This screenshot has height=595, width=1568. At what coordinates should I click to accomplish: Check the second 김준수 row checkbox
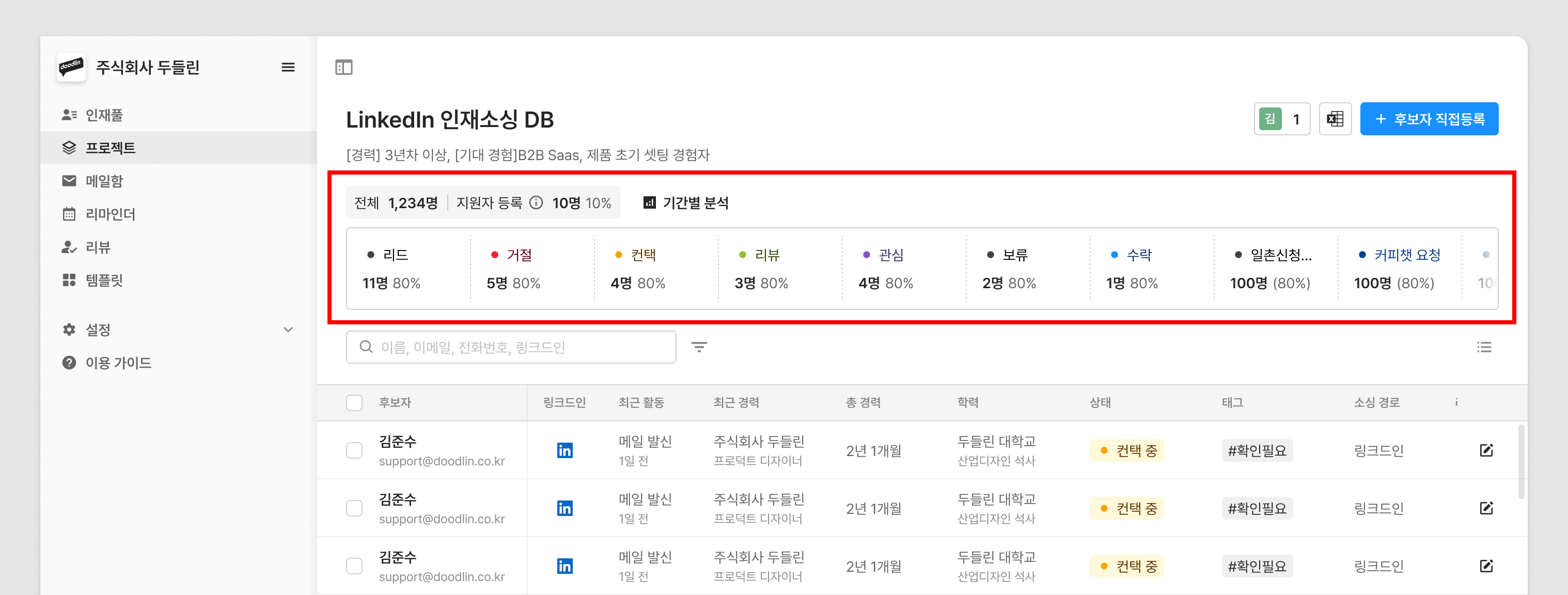tap(354, 509)
